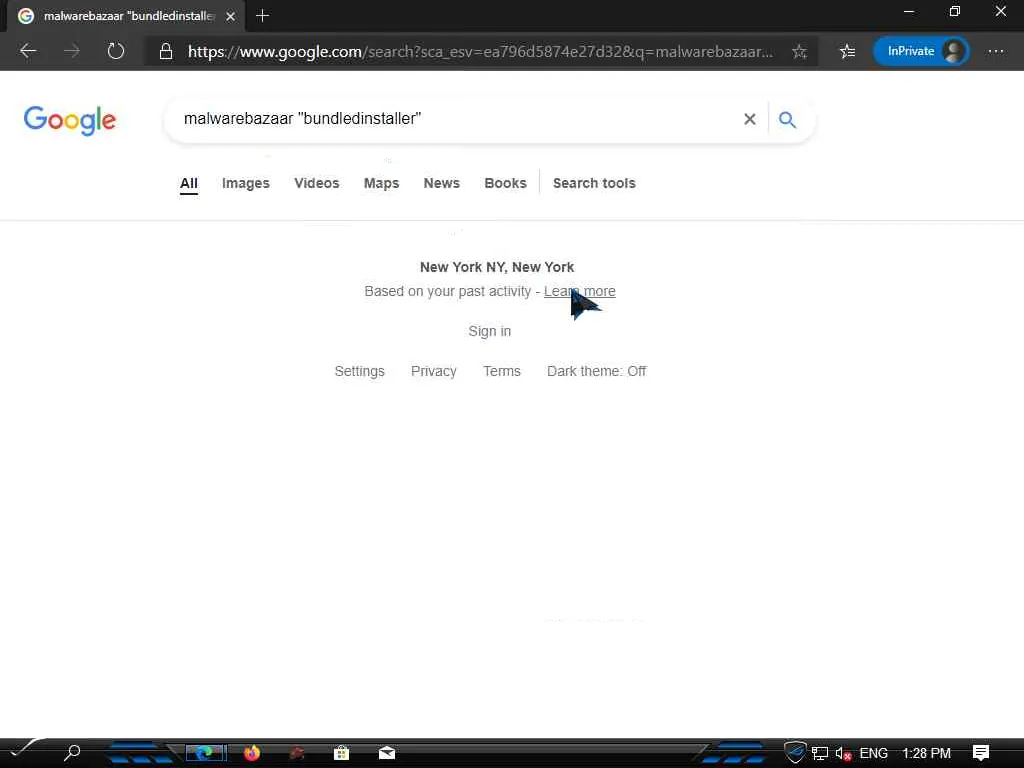The height and width of the screenshot is (768, 1024).
Task: Open taskbar search magnifier
Action: (72, 753)
